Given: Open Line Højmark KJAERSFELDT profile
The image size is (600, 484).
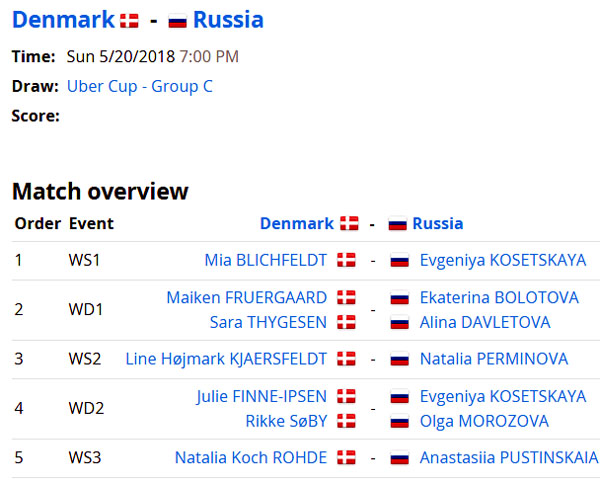Looking at the screenshot, I should click(x=226, y=359).
